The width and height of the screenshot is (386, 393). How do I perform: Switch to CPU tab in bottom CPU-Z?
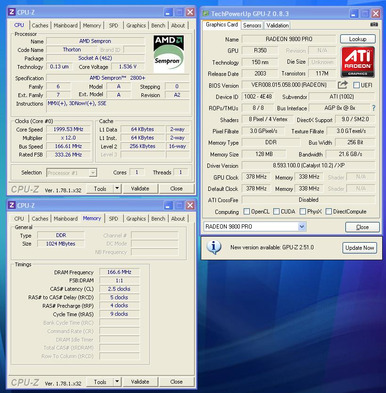point(19,219)
